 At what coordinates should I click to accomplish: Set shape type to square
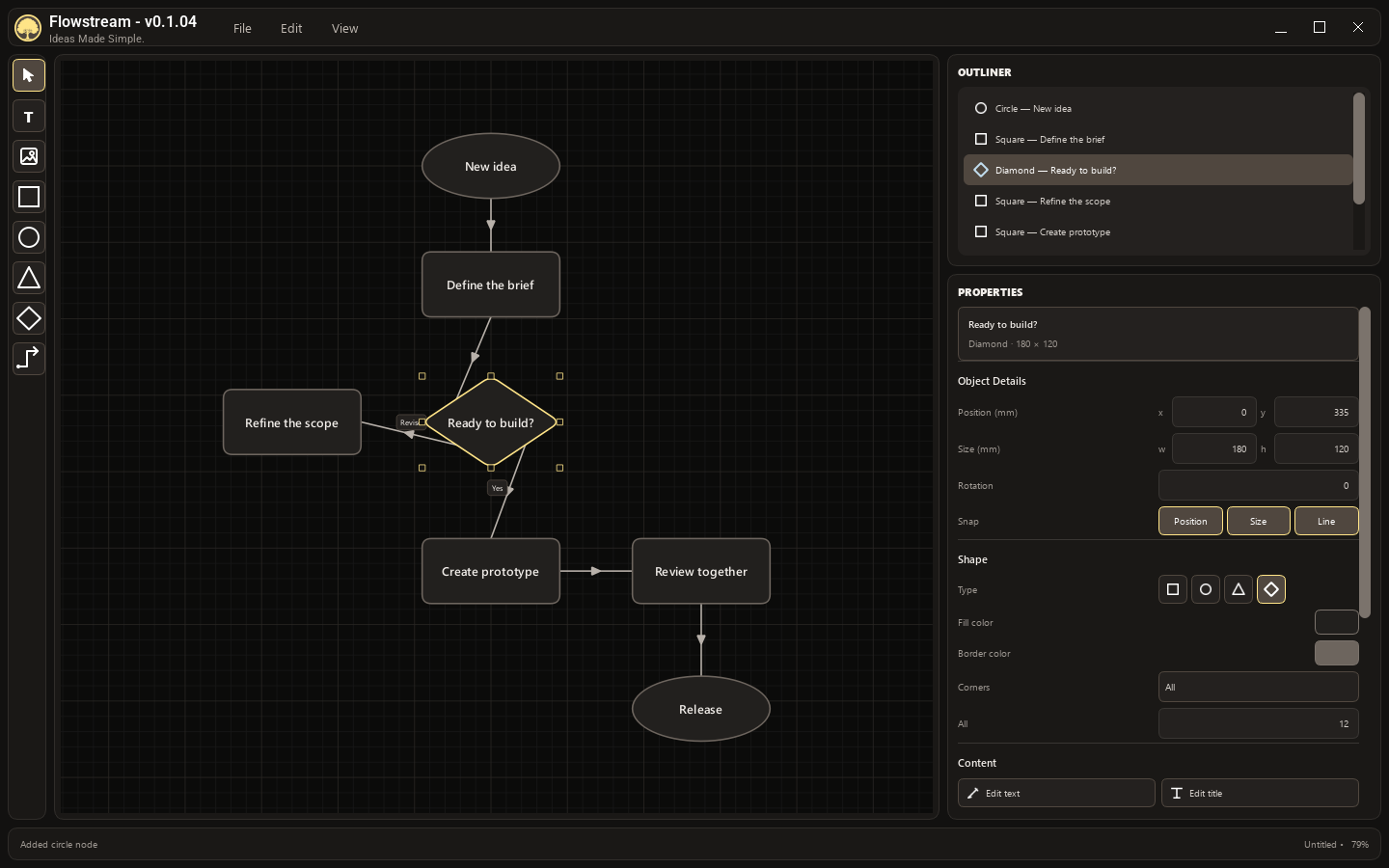[1173, 589]
